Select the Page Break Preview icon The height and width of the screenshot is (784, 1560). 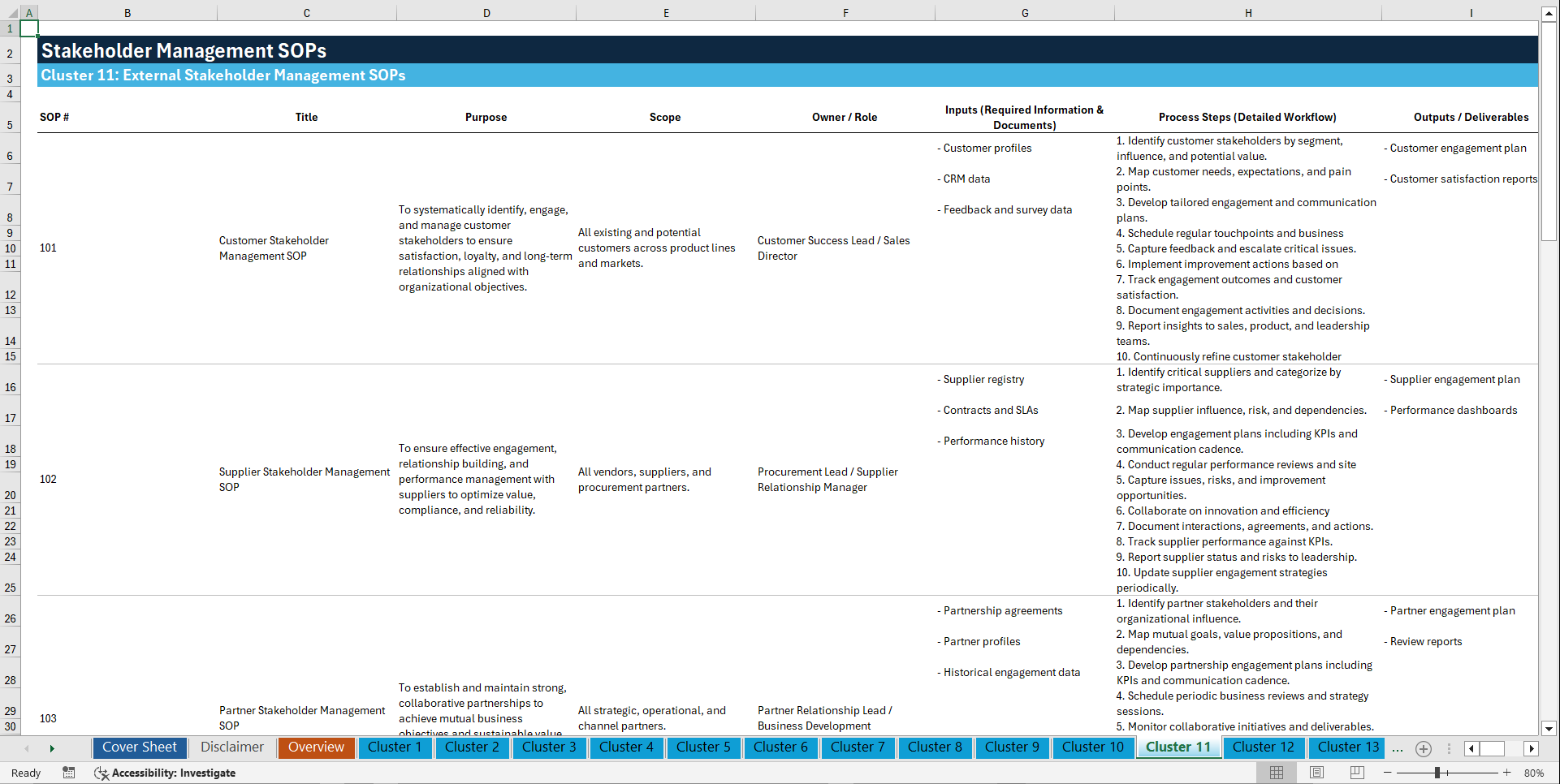click(x=1357, y=773)
